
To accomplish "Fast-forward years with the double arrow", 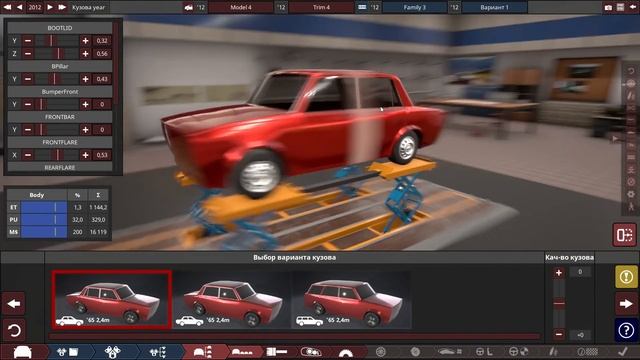I will pyautogui.click(x=62, y=7).
